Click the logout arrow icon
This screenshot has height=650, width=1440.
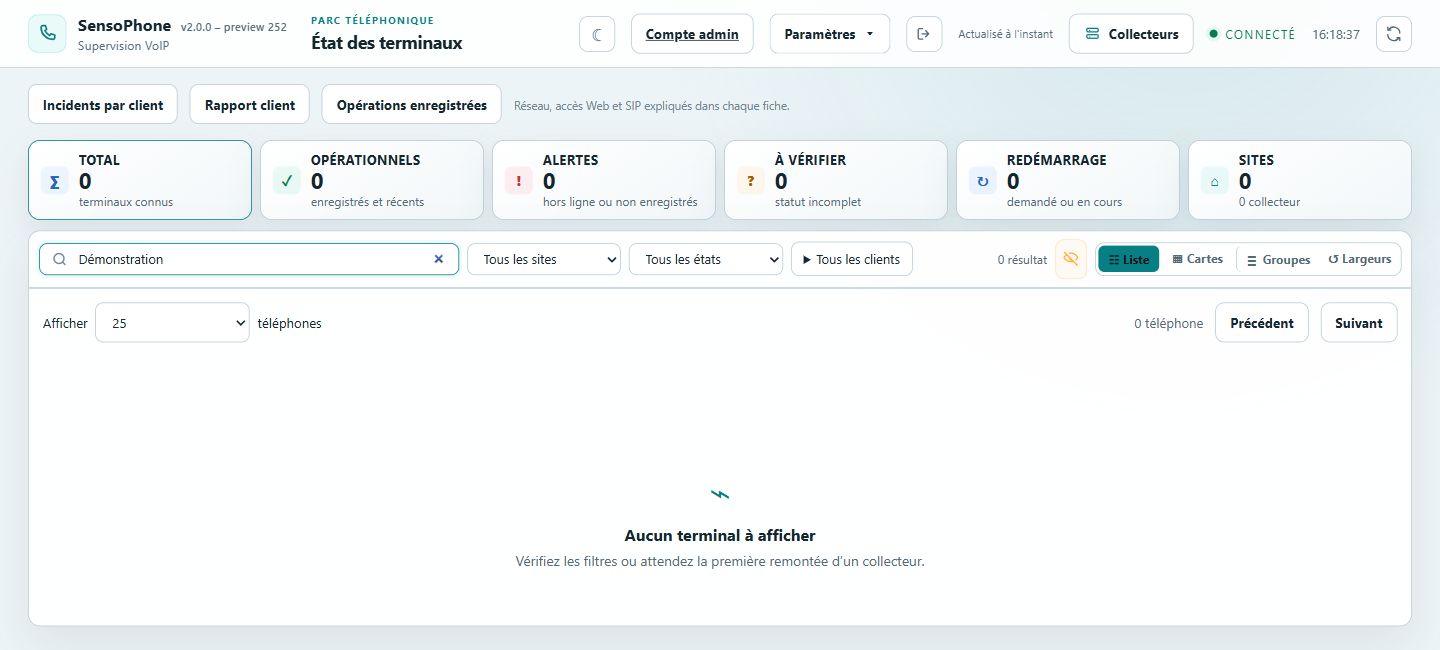pos(924,34)
